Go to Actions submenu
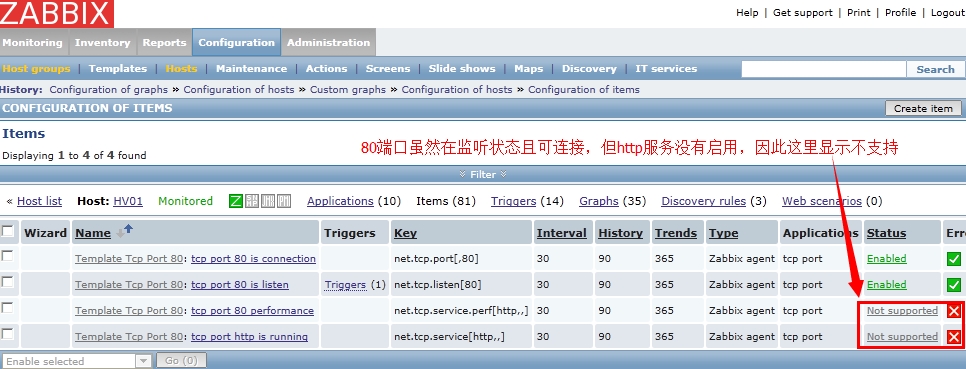The image size is (966, 369). point(327,68)
